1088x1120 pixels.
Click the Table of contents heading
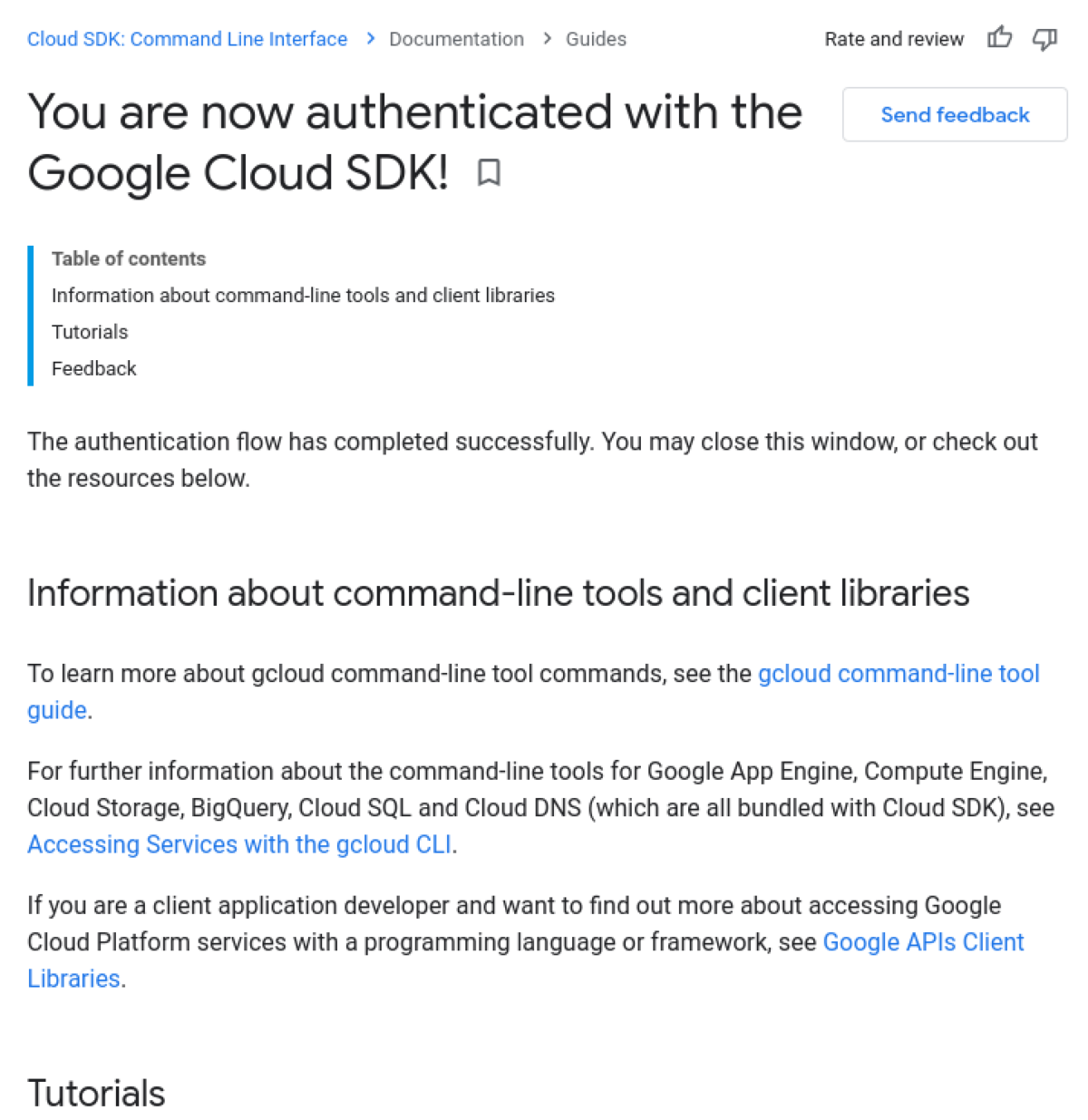click(x=128, y=258)
